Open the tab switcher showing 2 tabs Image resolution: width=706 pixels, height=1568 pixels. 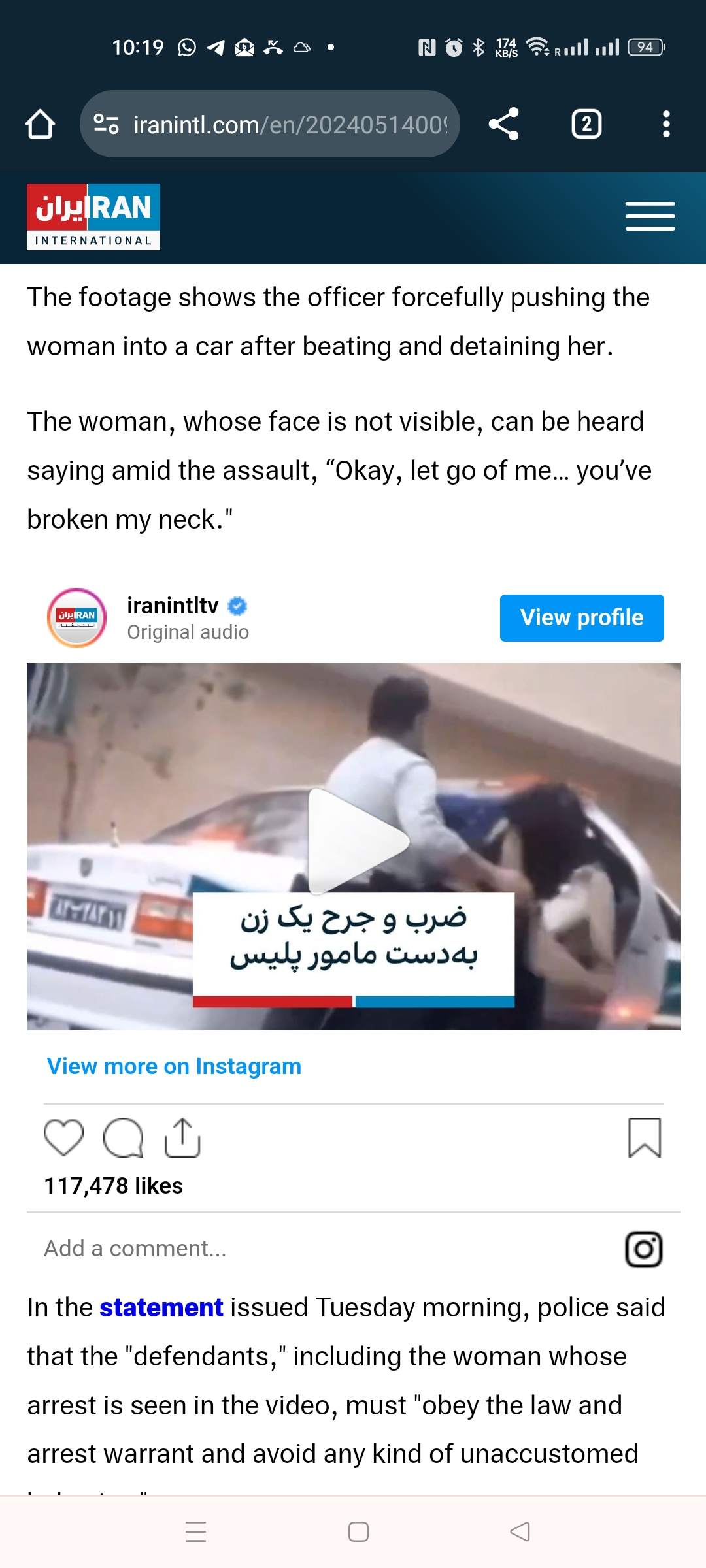tap(586, 124)
